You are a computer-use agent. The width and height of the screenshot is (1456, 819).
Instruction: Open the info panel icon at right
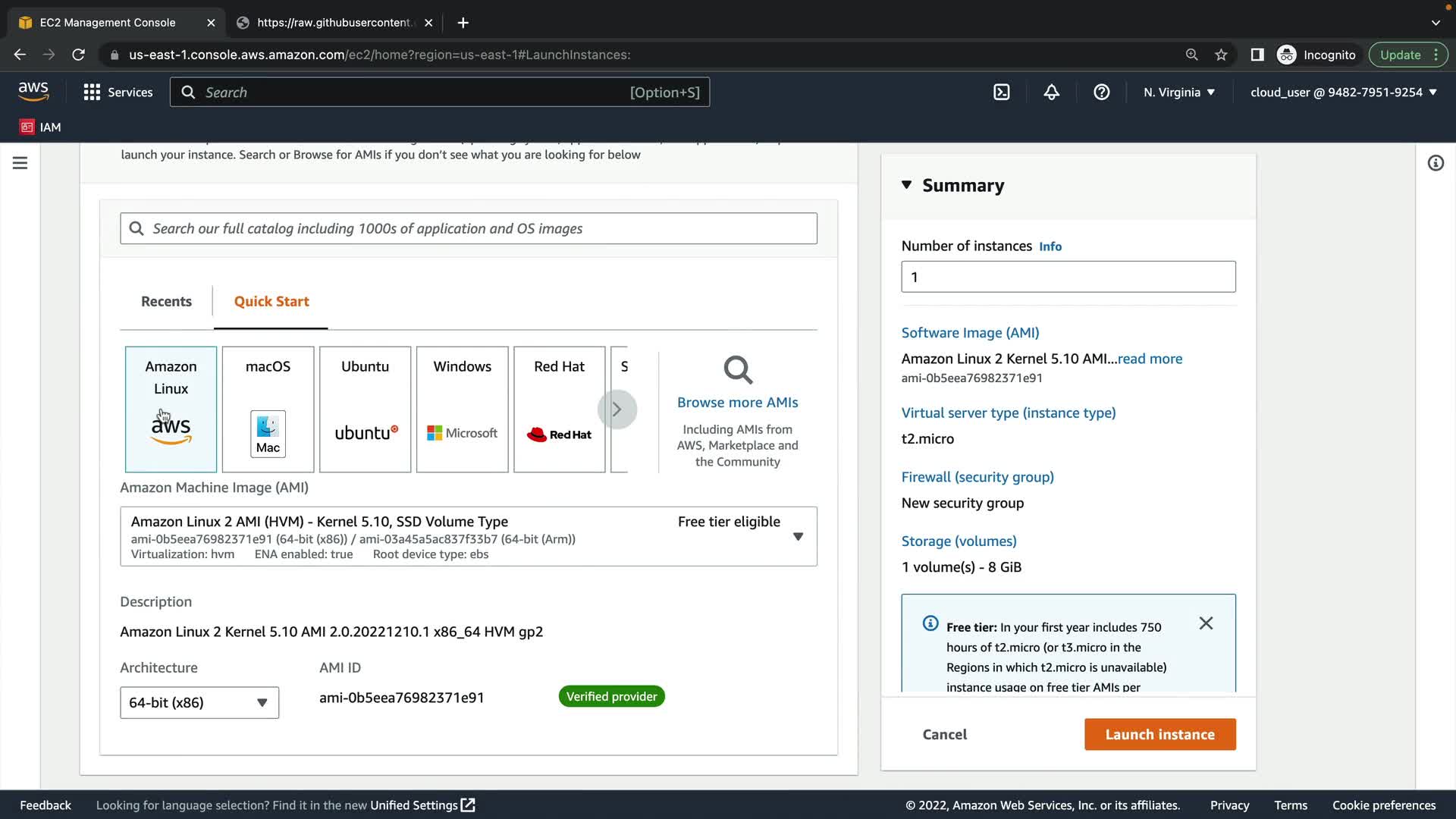[1435, 163]
